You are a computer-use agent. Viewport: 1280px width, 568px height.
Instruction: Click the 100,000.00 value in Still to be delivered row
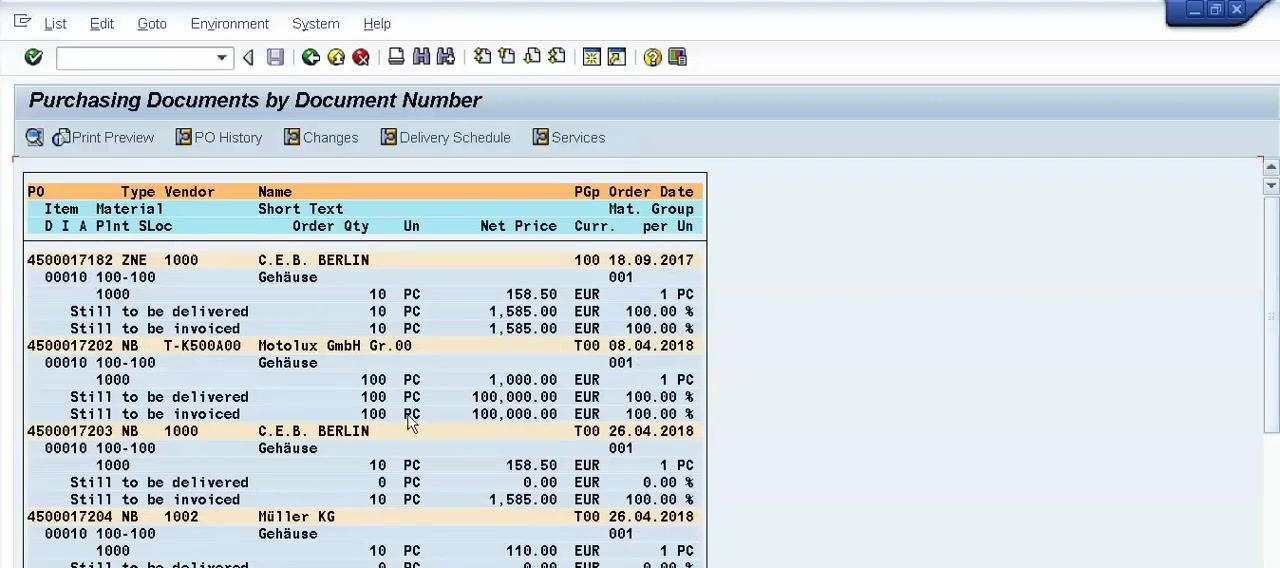[515, 397]
